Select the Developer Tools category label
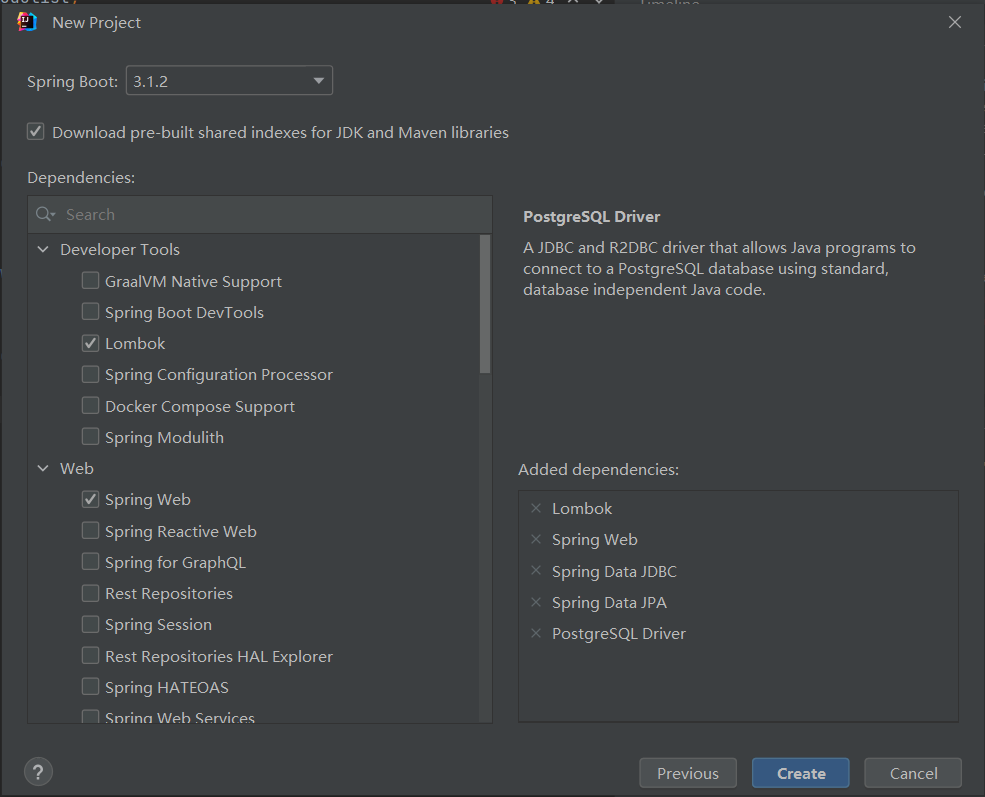Viewport: 985px width, 797px height. pyautogui.click(x=120, y=249)
